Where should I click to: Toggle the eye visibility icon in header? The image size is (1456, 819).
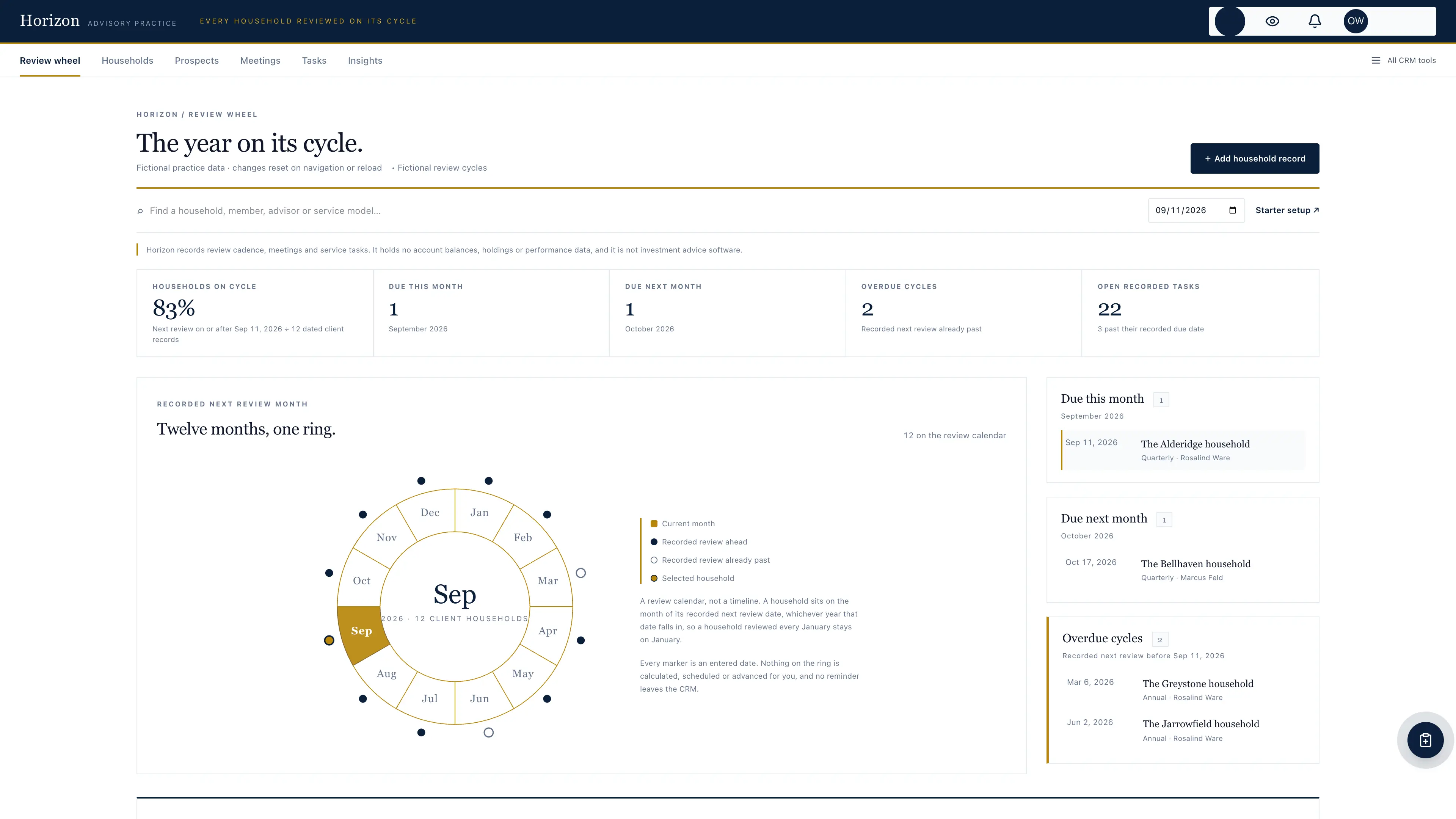tap(1272, 22)
